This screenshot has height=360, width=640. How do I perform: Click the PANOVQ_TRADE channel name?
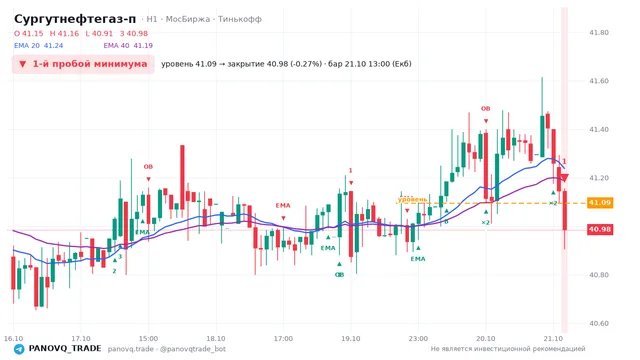[65, 349]
